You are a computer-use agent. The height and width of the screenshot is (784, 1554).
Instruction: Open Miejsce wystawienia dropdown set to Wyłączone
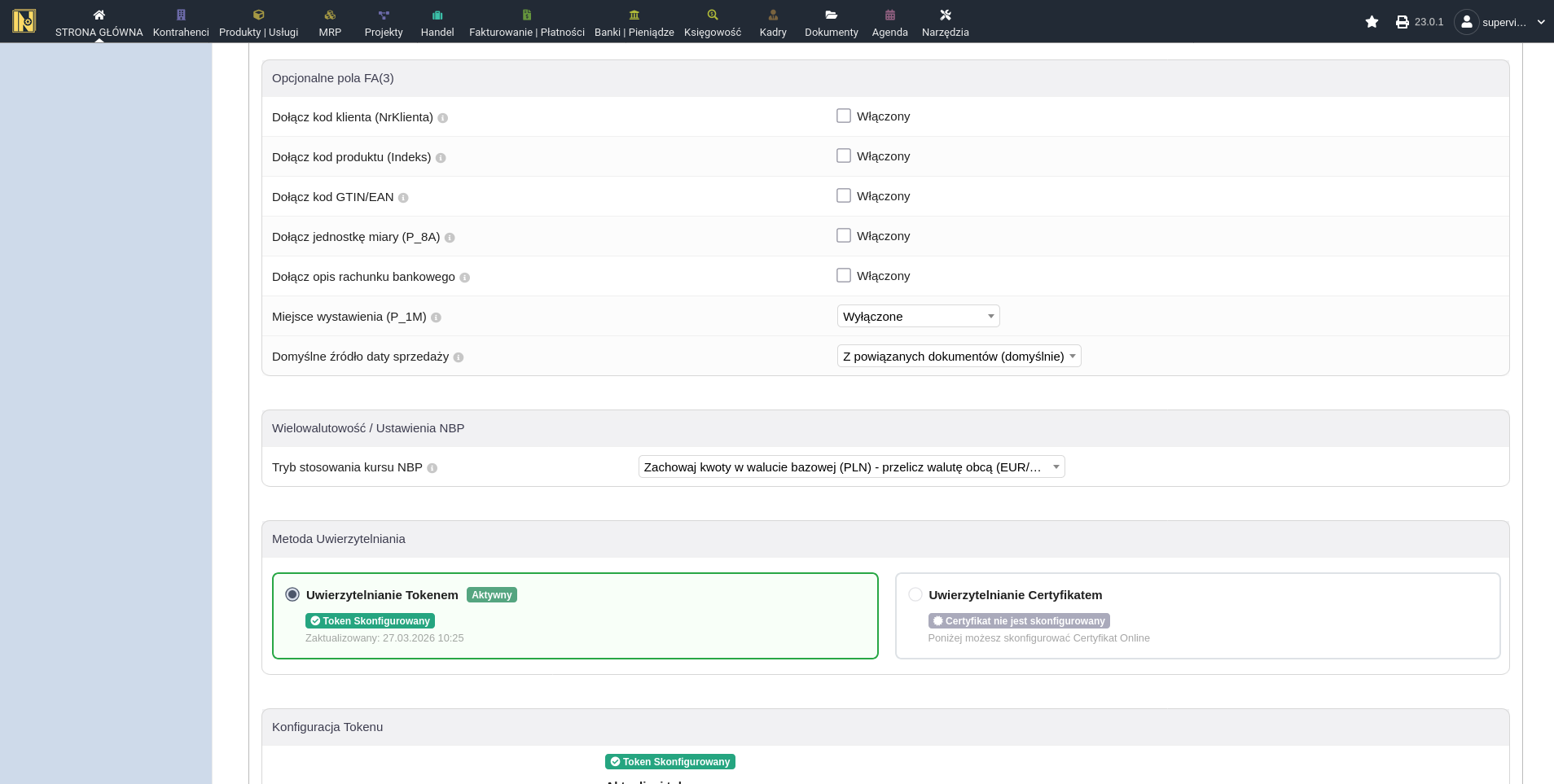point(918,317)
